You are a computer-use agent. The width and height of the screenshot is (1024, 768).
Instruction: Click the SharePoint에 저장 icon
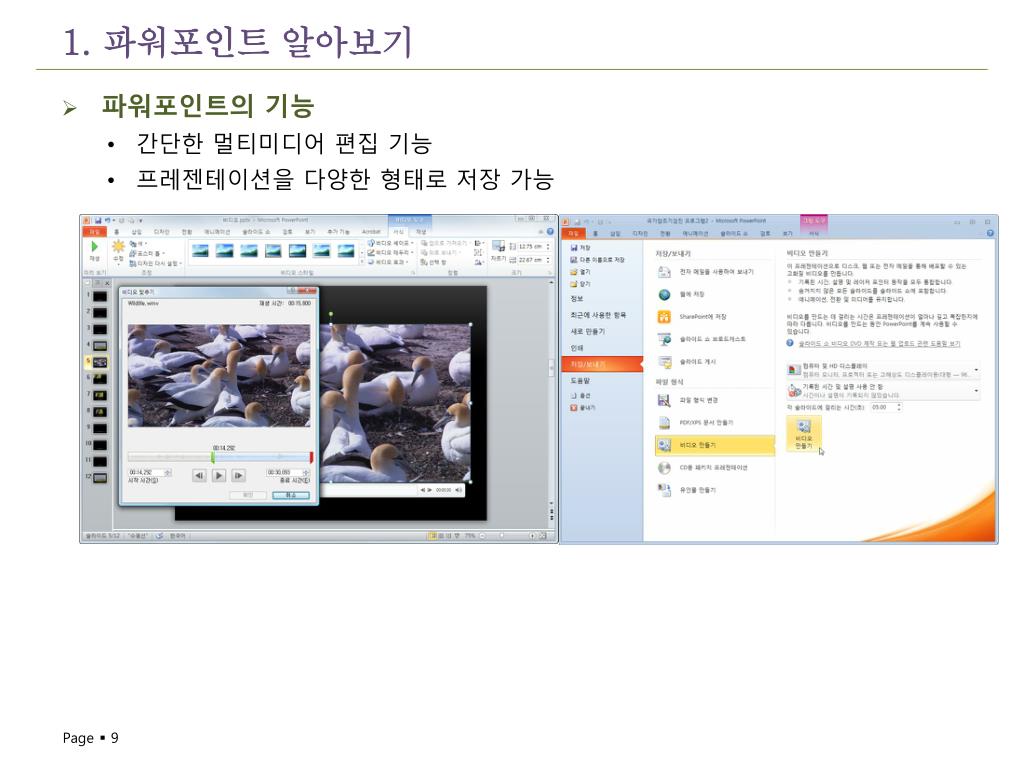pos(664,316)
